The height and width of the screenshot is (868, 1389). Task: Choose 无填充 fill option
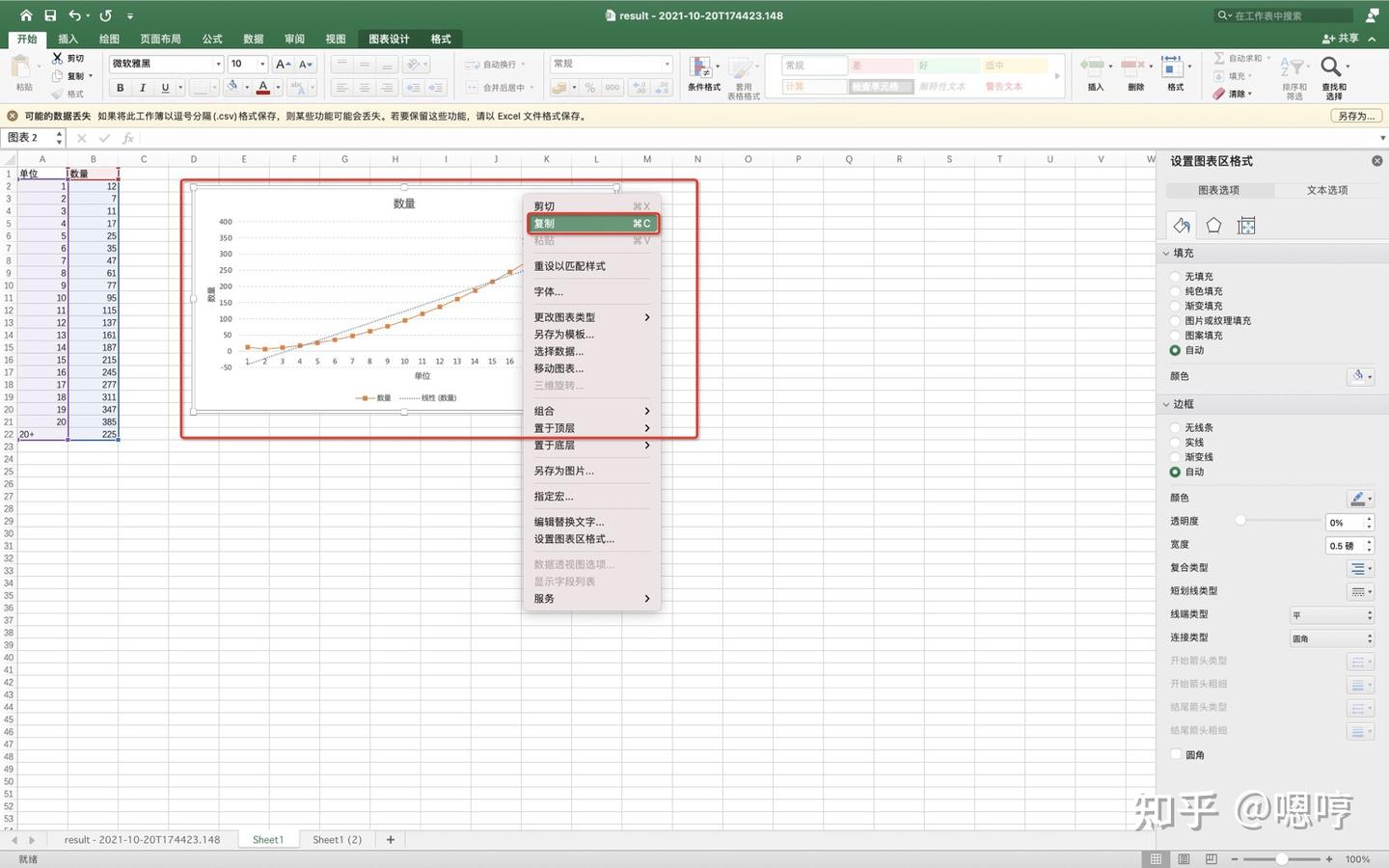pyautogui.click(x=1175, y=276)
